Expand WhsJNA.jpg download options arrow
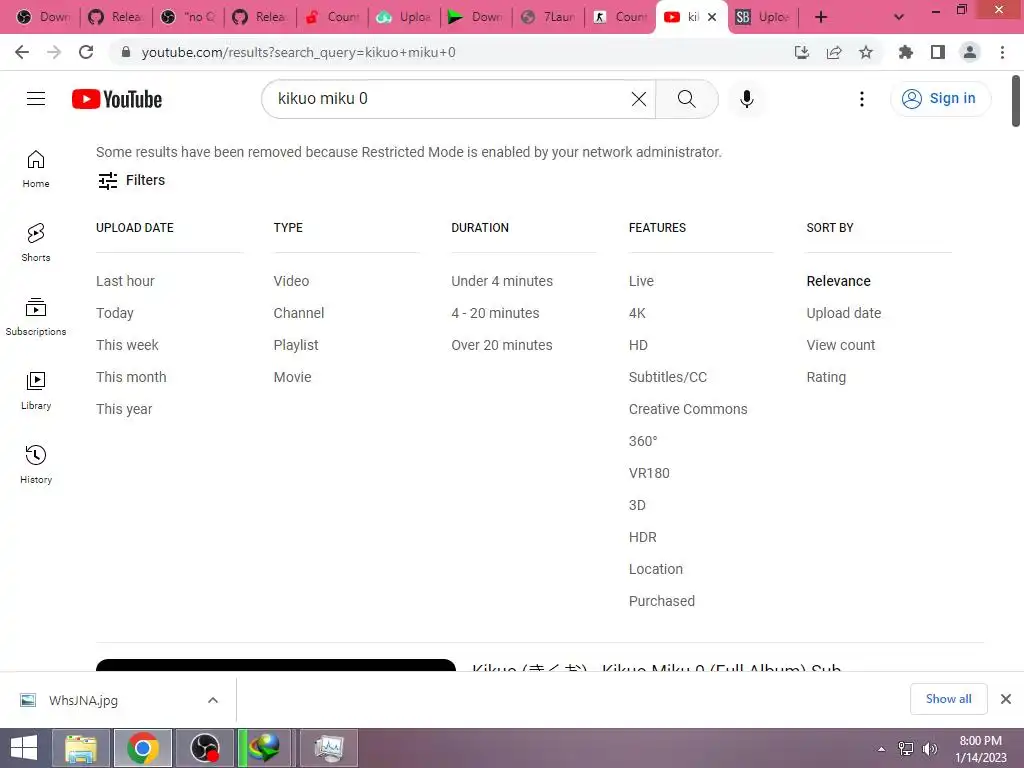Viewport: 1024px width, 768px height. pyautogui.click(x=213, y=700)
